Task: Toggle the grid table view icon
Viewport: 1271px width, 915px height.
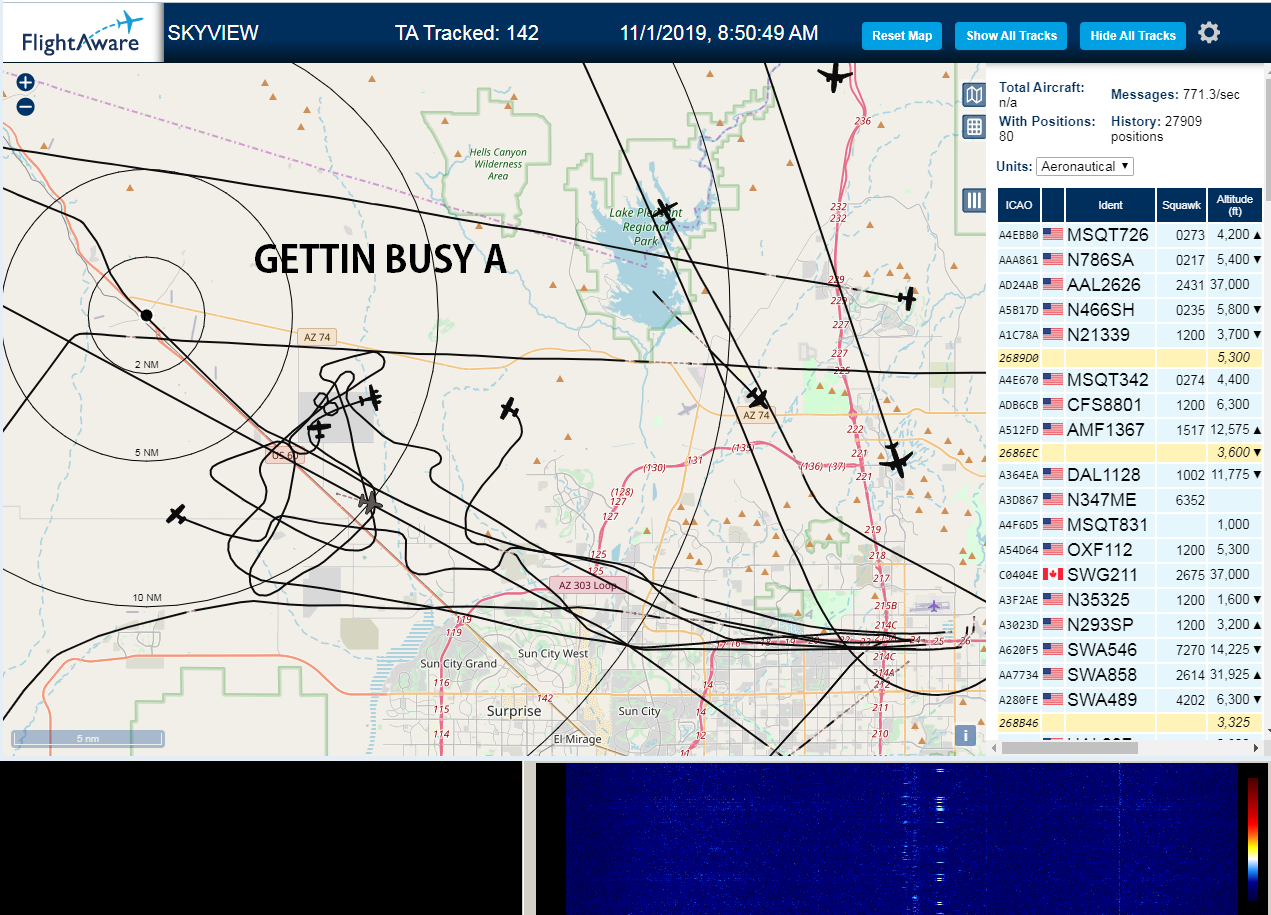Action: pos(974,127)
